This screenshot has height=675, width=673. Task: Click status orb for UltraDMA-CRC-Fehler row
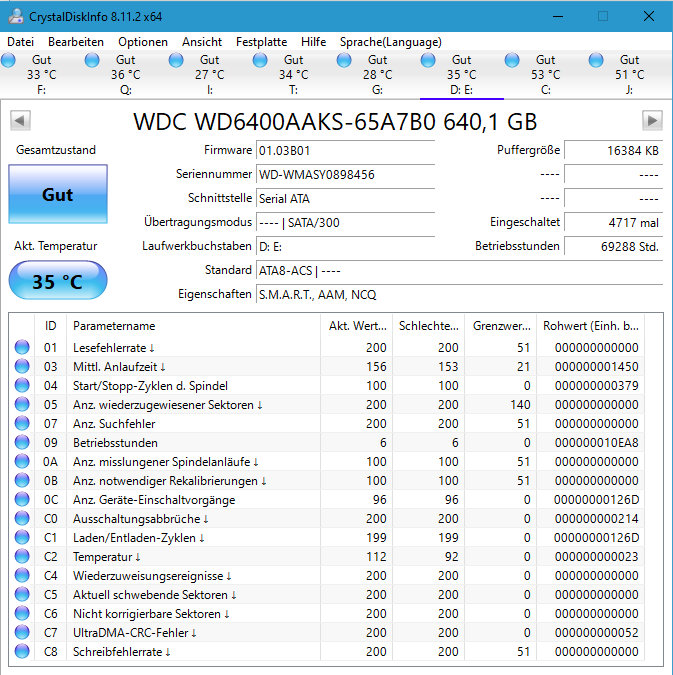coord(22,632)
